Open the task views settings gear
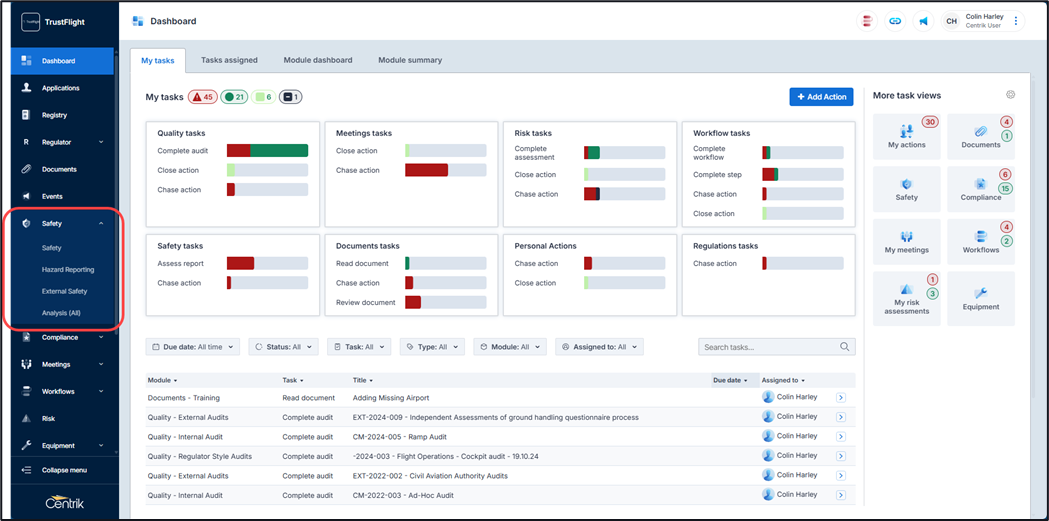This screenshot has height=521, width=1049. pyautogui.click(x=1010, y=95)
